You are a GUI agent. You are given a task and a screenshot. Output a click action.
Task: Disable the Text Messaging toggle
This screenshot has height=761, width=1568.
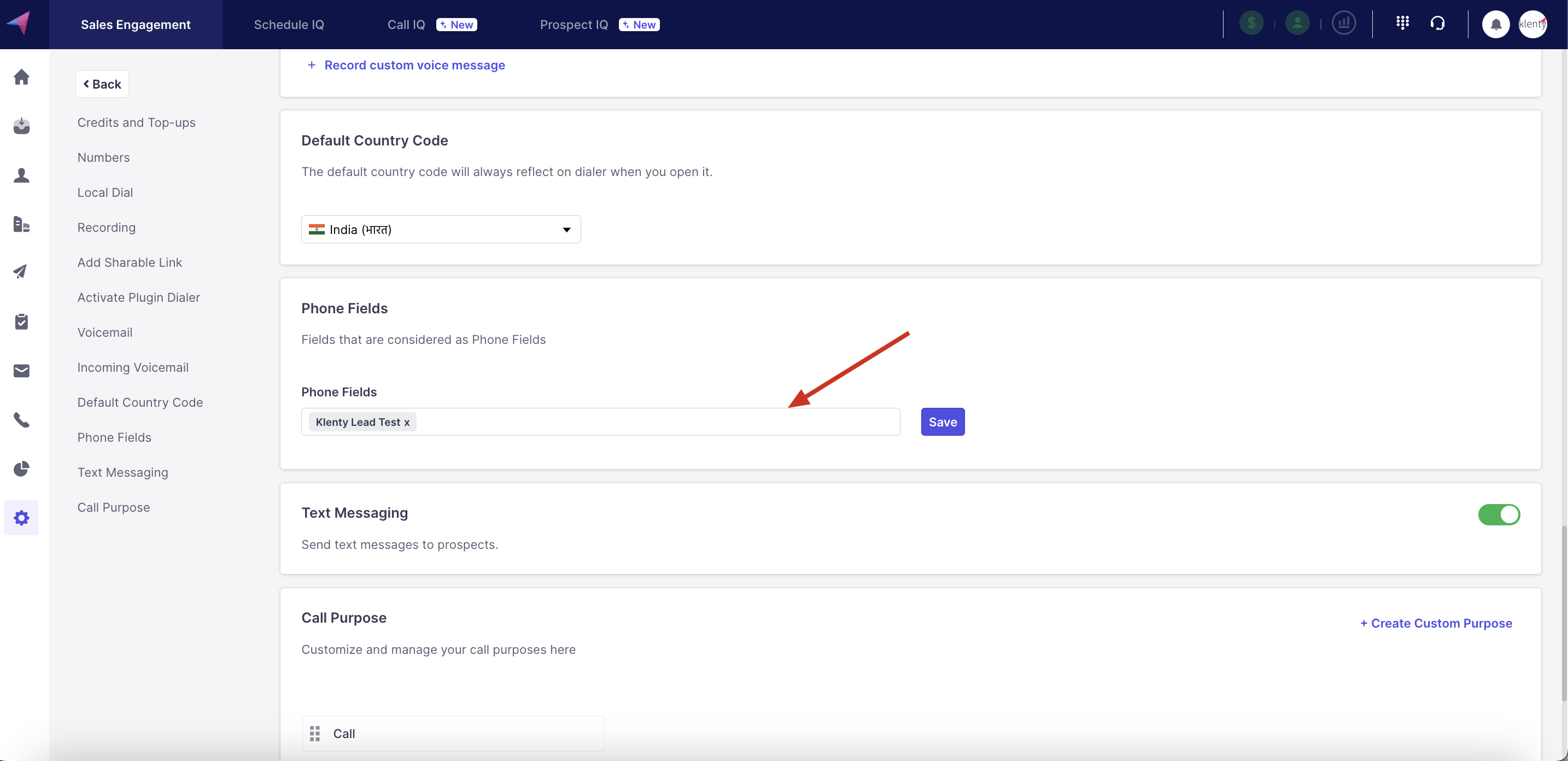(1499, 514)
